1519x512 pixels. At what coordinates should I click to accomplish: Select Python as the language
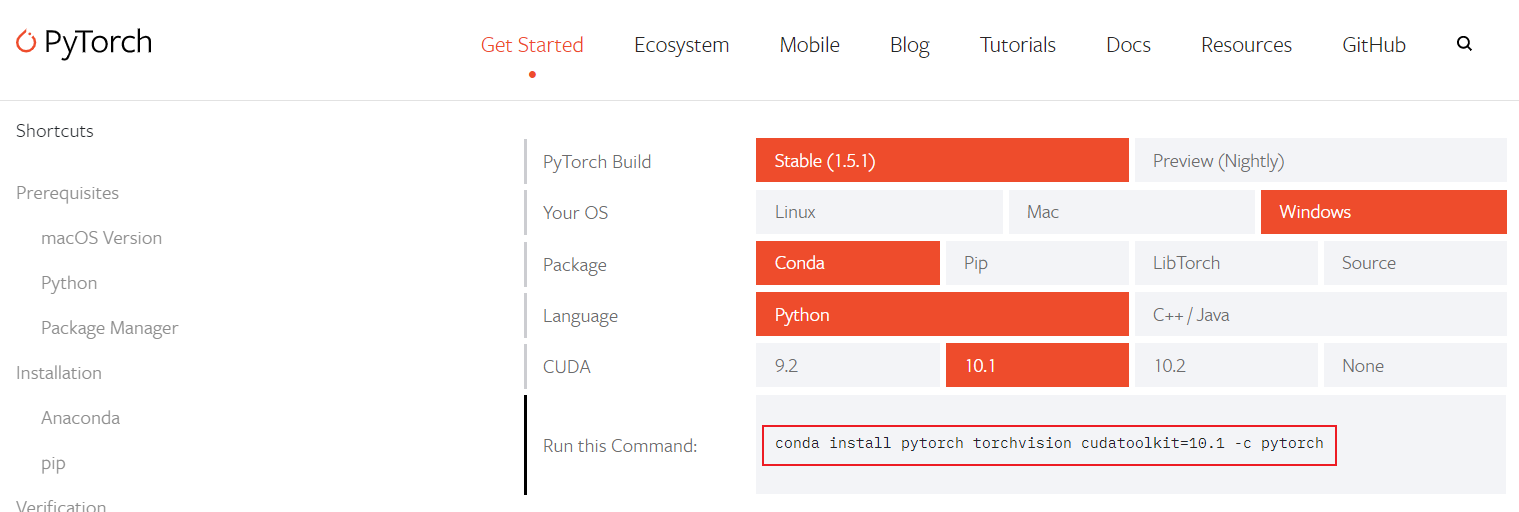[x=942, y=314]
